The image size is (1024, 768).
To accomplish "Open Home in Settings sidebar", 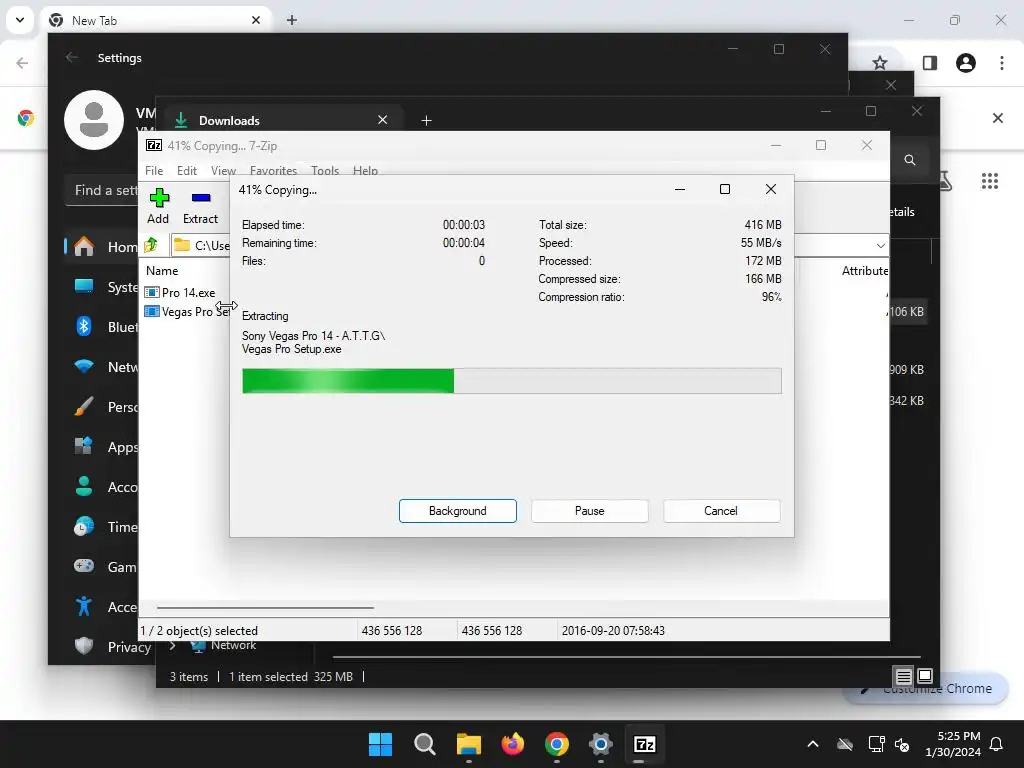I will tap(103, 247).
